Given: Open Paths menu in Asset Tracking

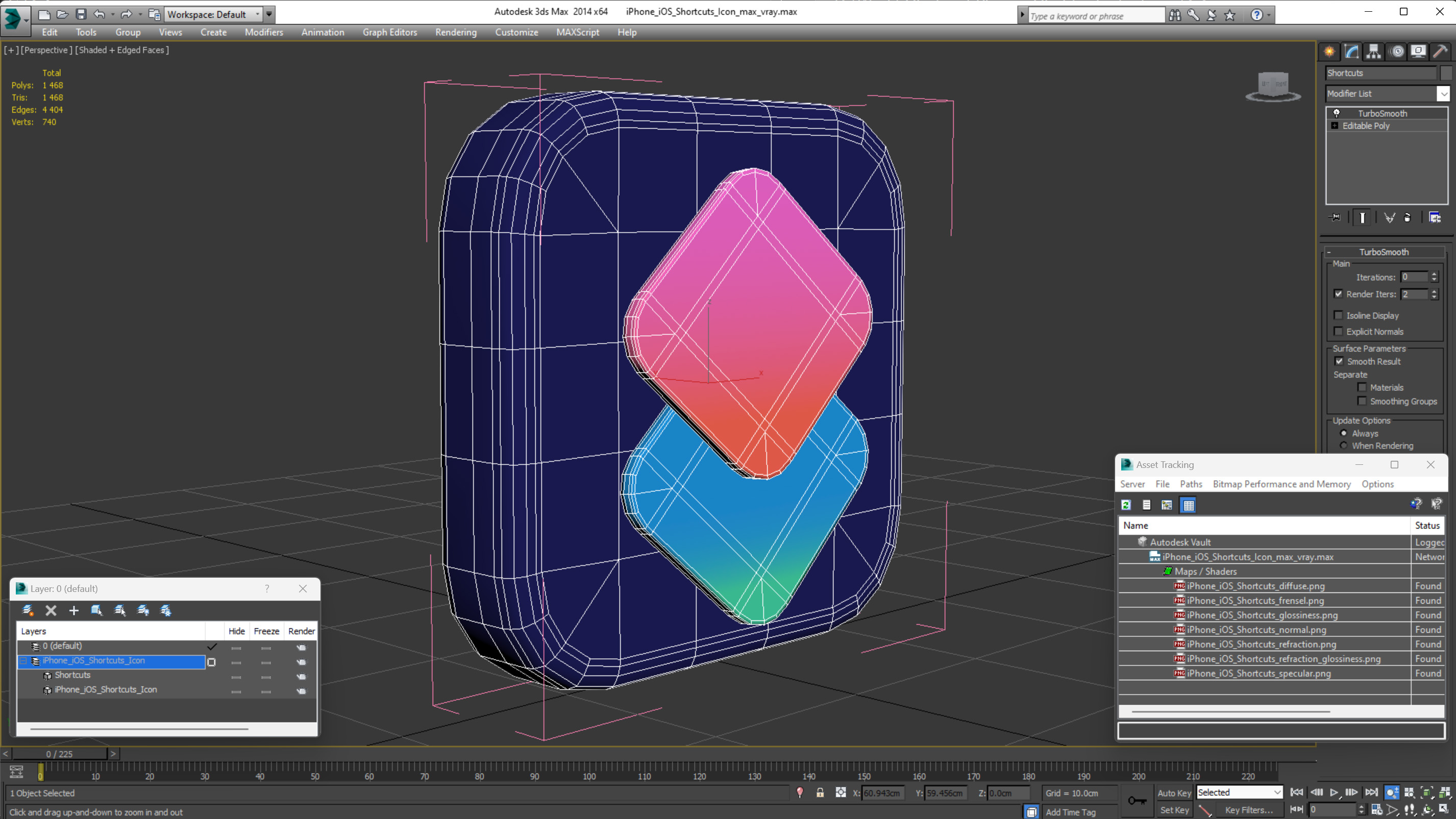Looking at the screenshot, I should 1191,484.
